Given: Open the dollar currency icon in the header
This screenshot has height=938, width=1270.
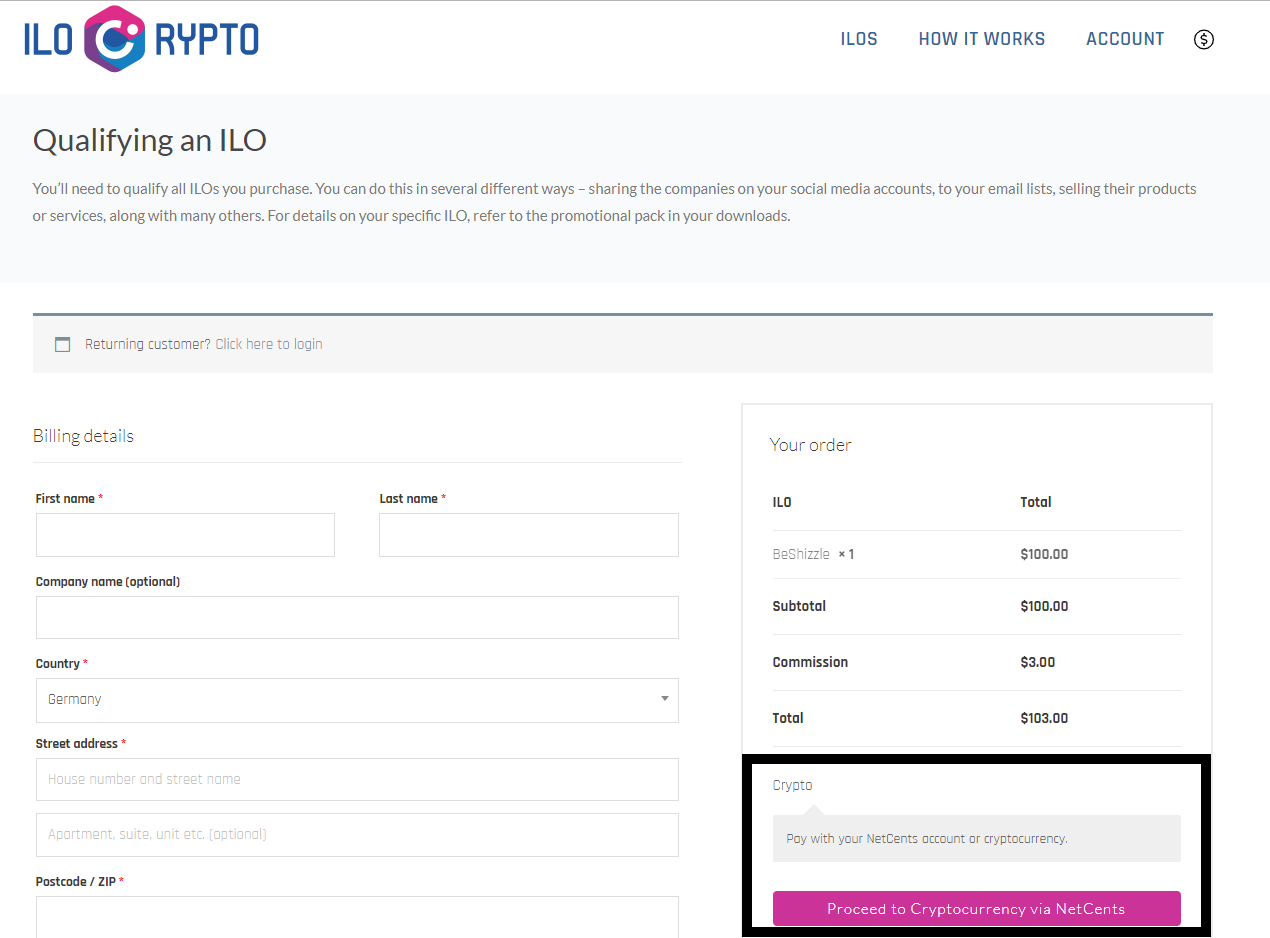Looking at the screenshot, I should coord(1204,38).
